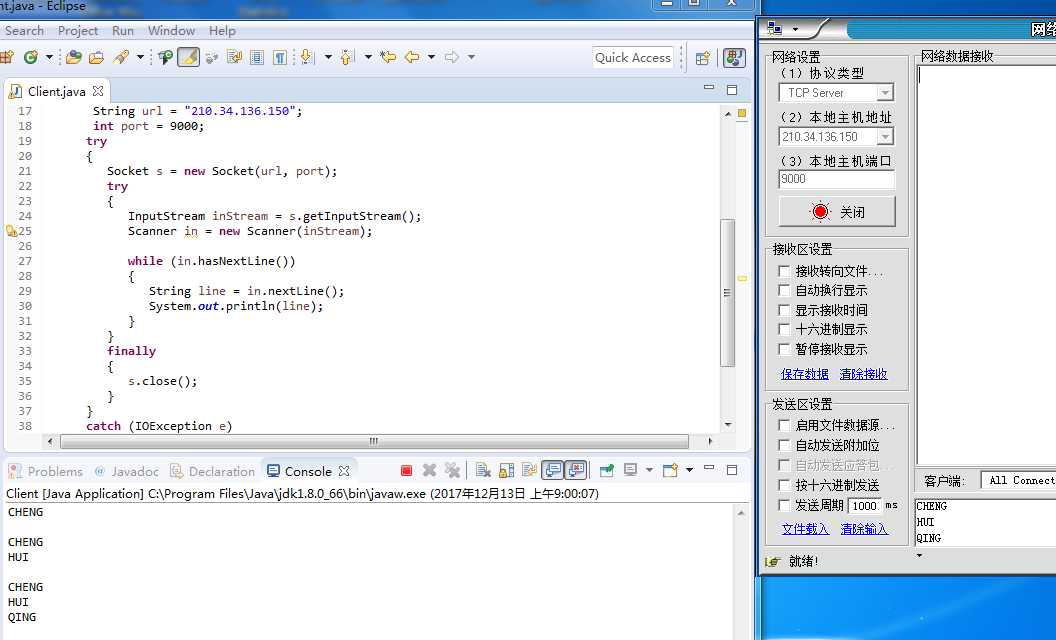
Task: Enable 十六进制显示 checkbox
Action: point(784,329)
